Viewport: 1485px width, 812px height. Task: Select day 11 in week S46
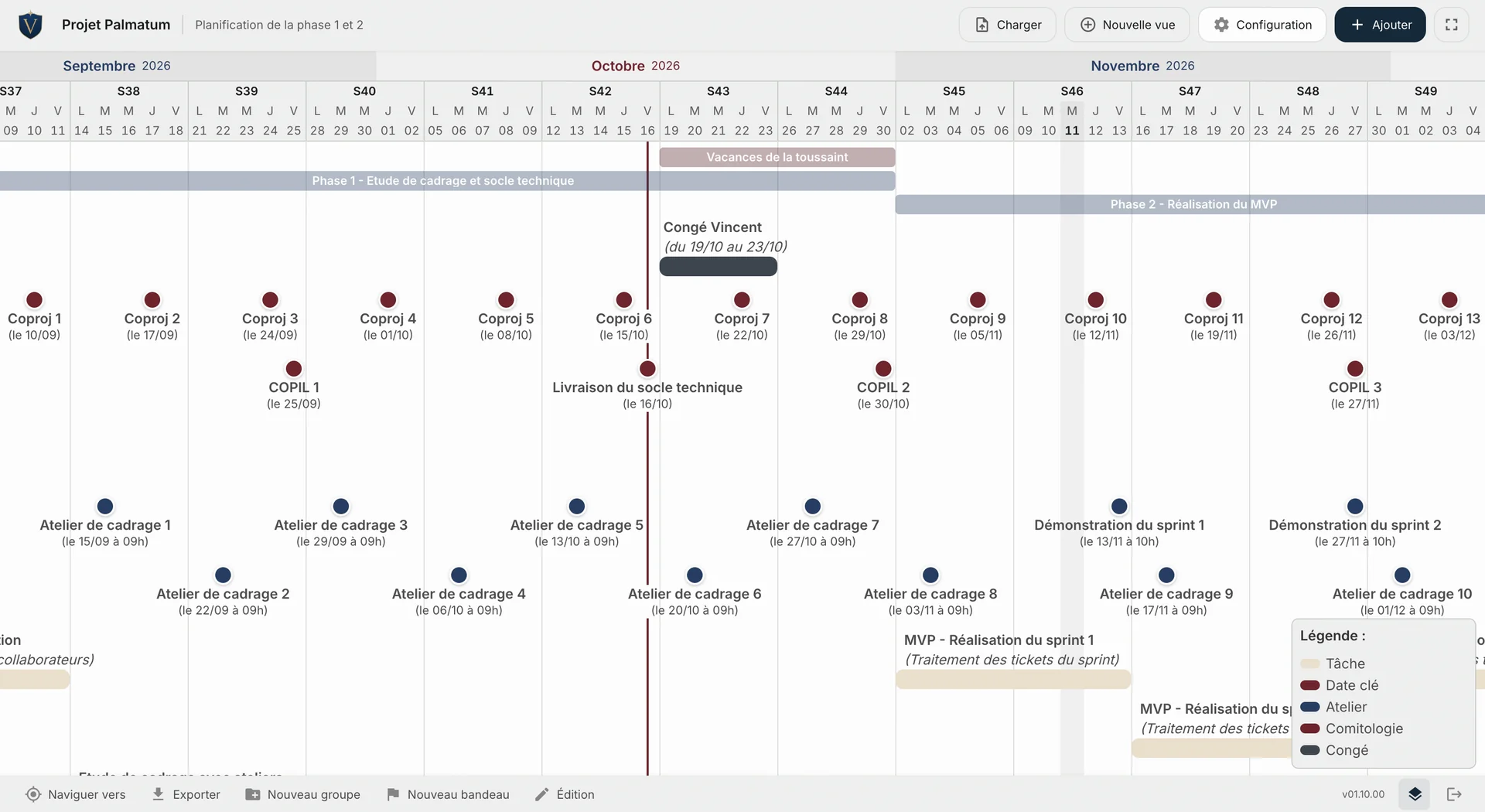click(1072, 131)
